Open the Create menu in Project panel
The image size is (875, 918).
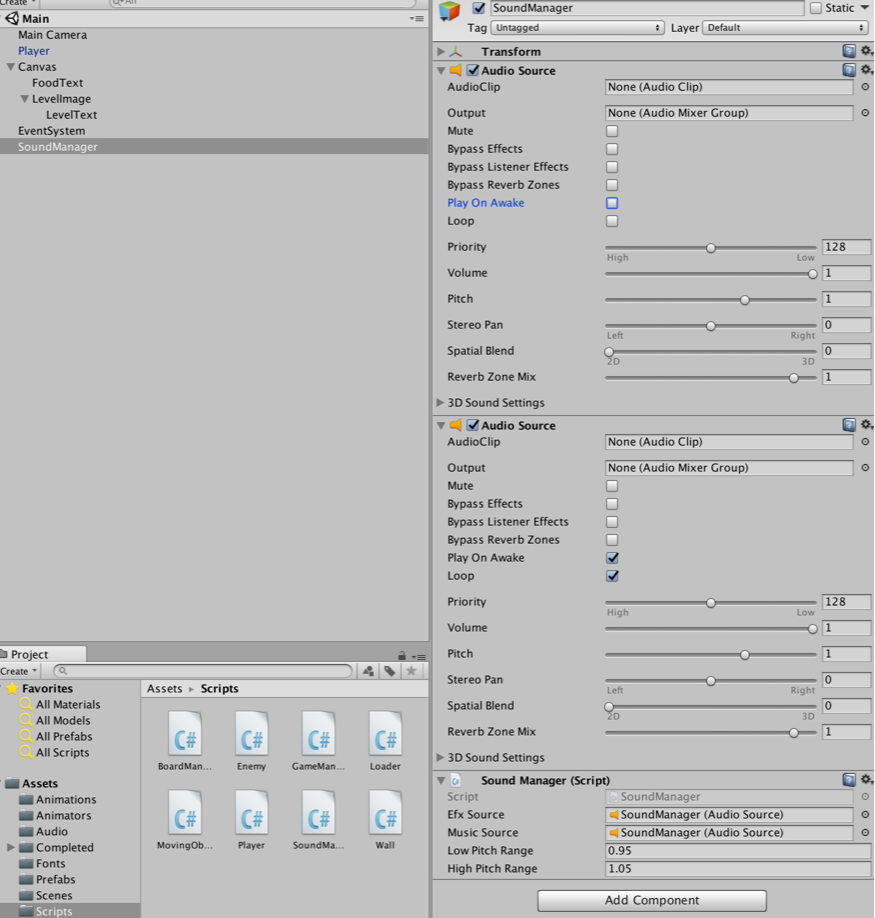click(19, 671)
